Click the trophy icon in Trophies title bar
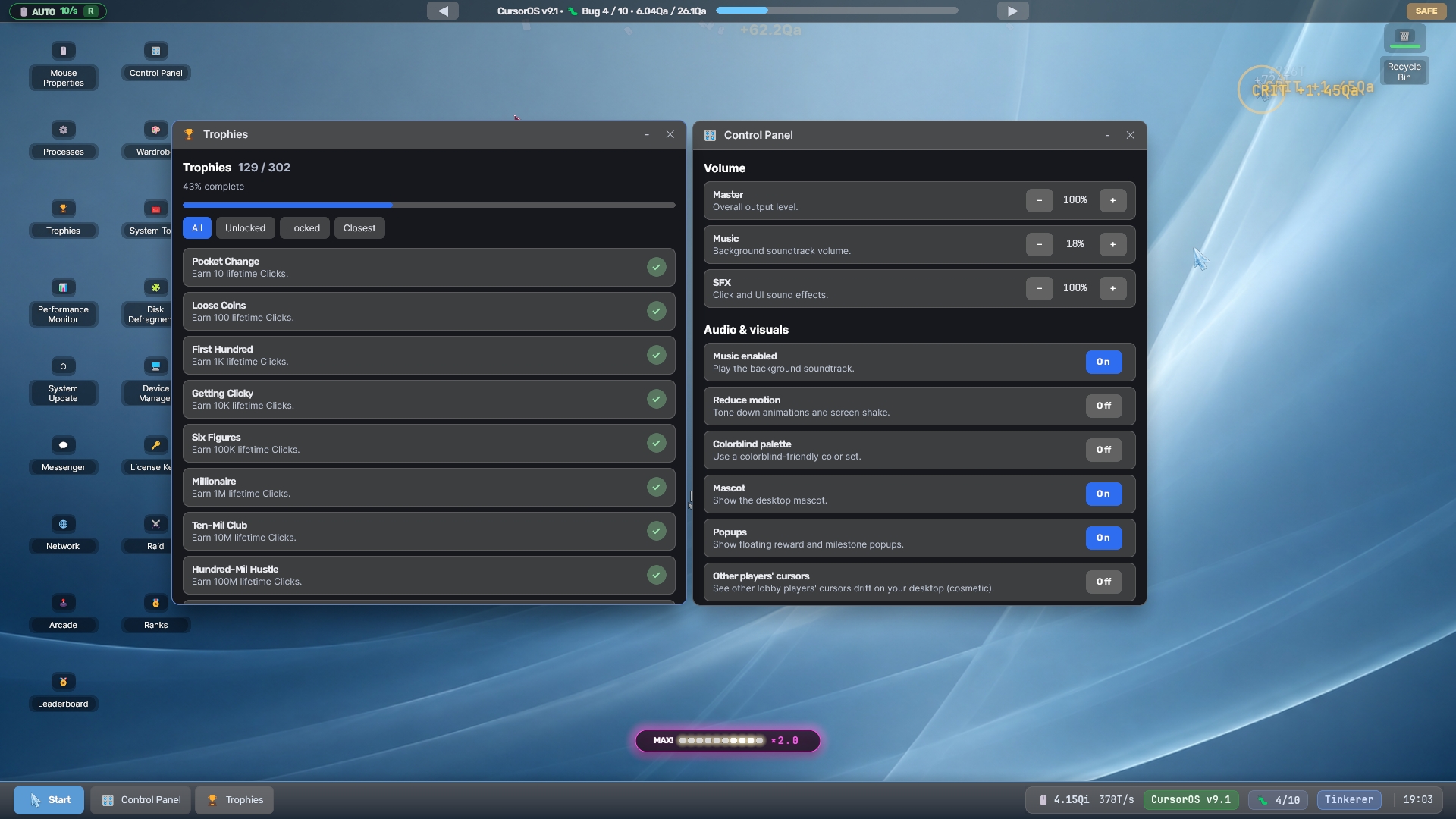This screenshot has height=819, width=1456. pyautogui.click(x=189, y=134)
